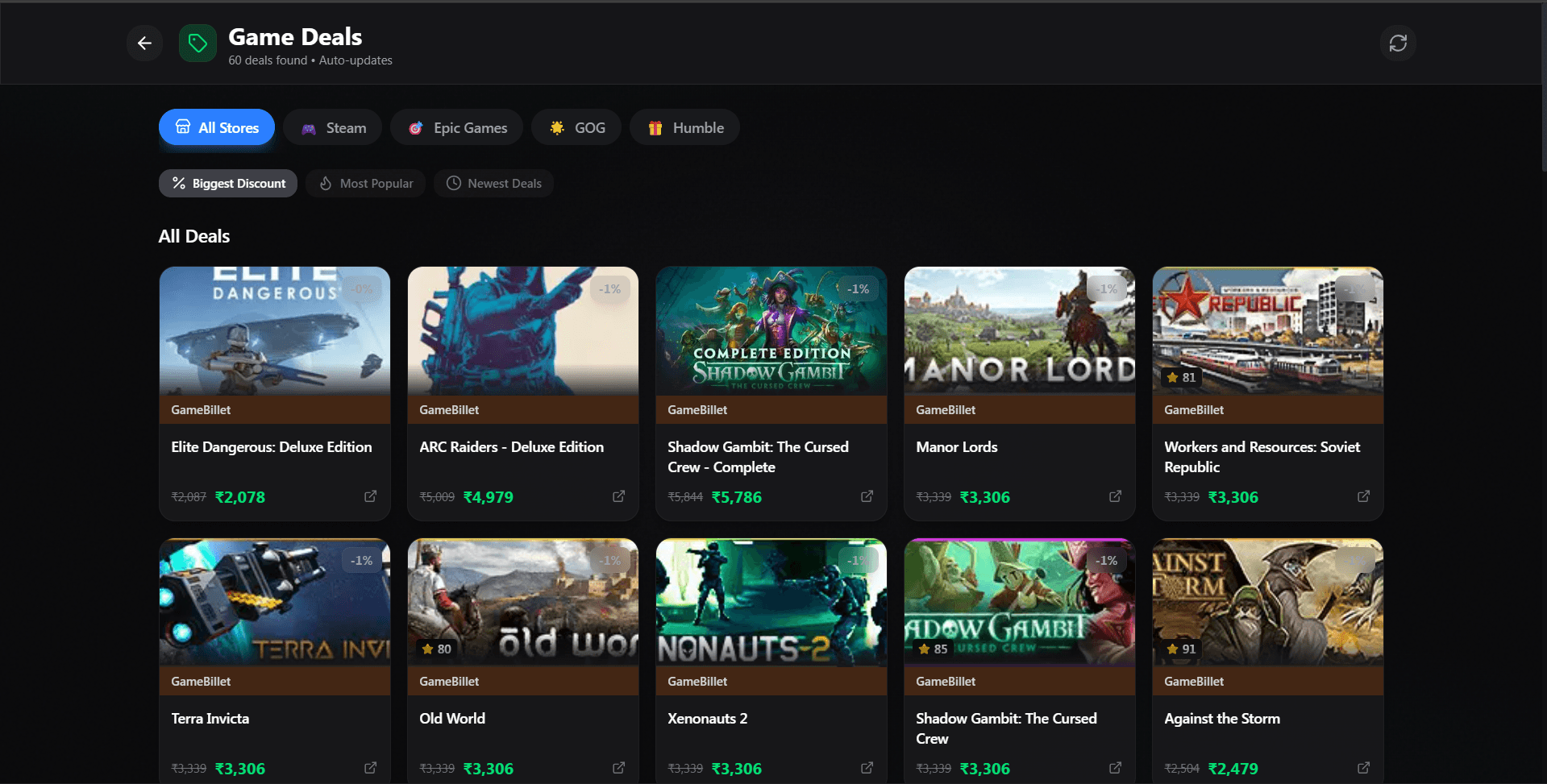Screen dimensions: 1547x784
Task: Click the back arrow button
Action: 144,44
